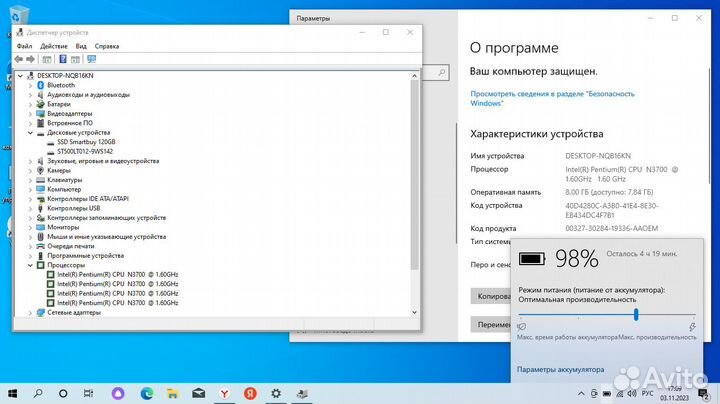Image resolution: width=720 pixels, height=404 pixels.
Task: Open the Файл menu
Action: [x=24, y=46]
